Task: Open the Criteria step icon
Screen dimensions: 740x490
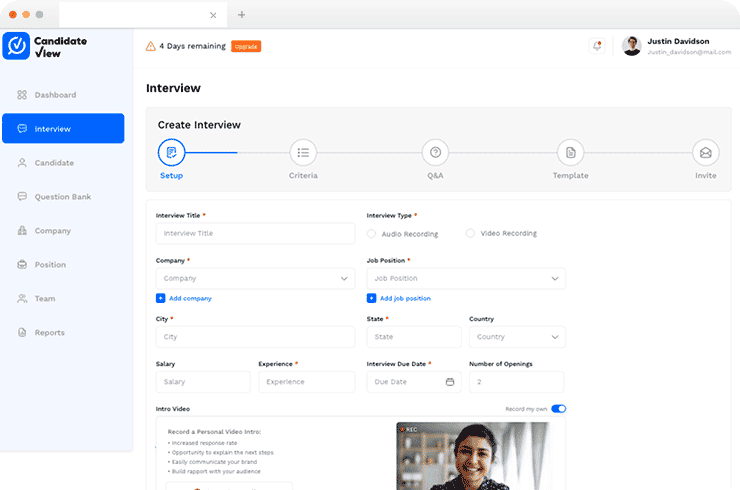Action: tap(303, 153)
